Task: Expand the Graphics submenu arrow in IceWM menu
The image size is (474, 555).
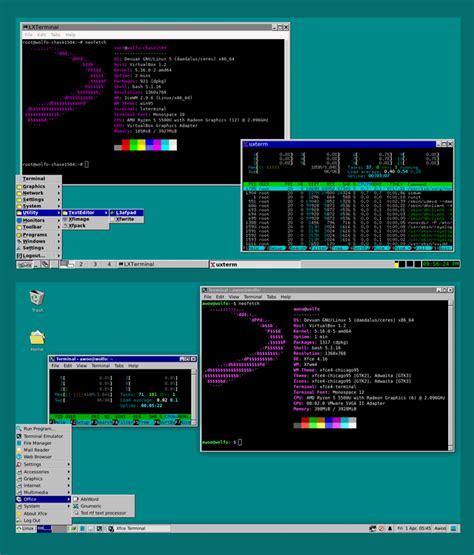Action: click(59, 187)
